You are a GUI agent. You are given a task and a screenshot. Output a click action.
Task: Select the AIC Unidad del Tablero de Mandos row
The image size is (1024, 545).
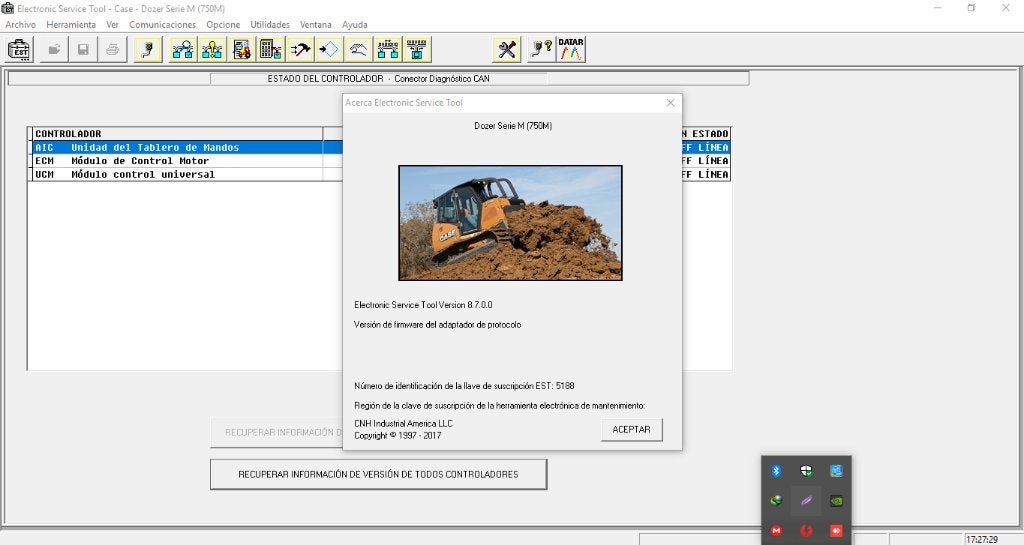tap(187, 148)
